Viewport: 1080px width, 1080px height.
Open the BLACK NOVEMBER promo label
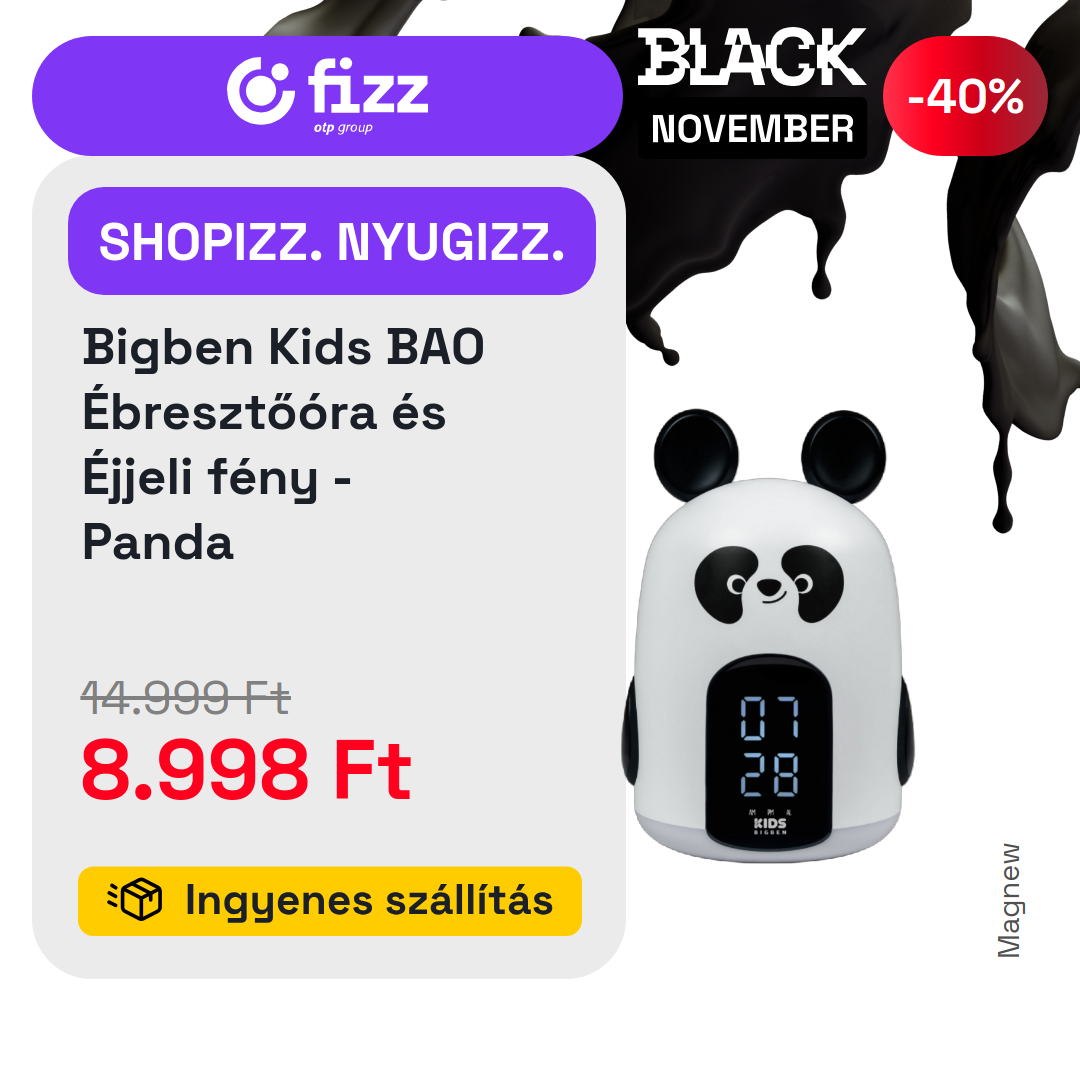[752, 93]
